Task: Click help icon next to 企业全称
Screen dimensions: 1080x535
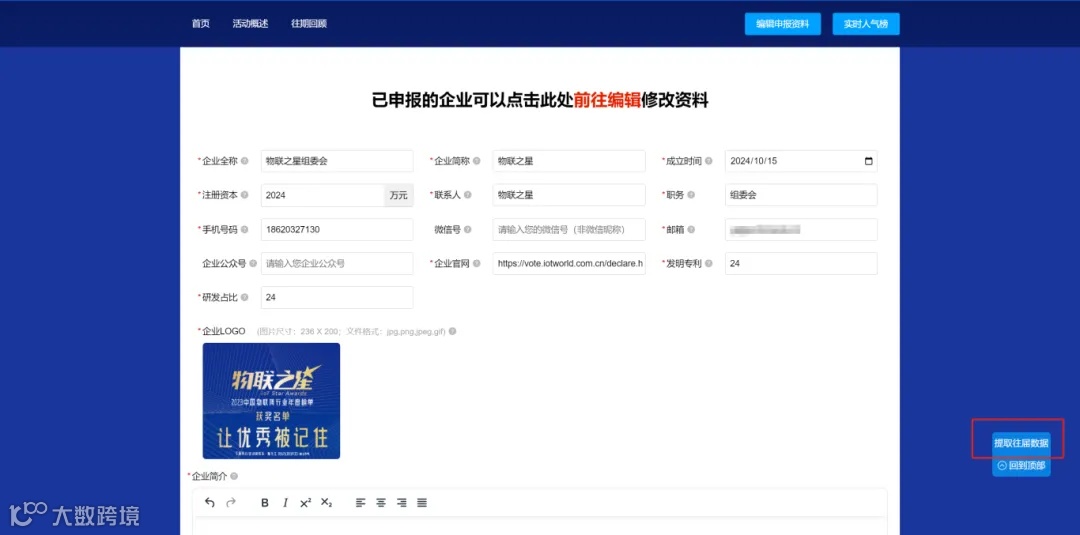Action: (x=245, y=161)
